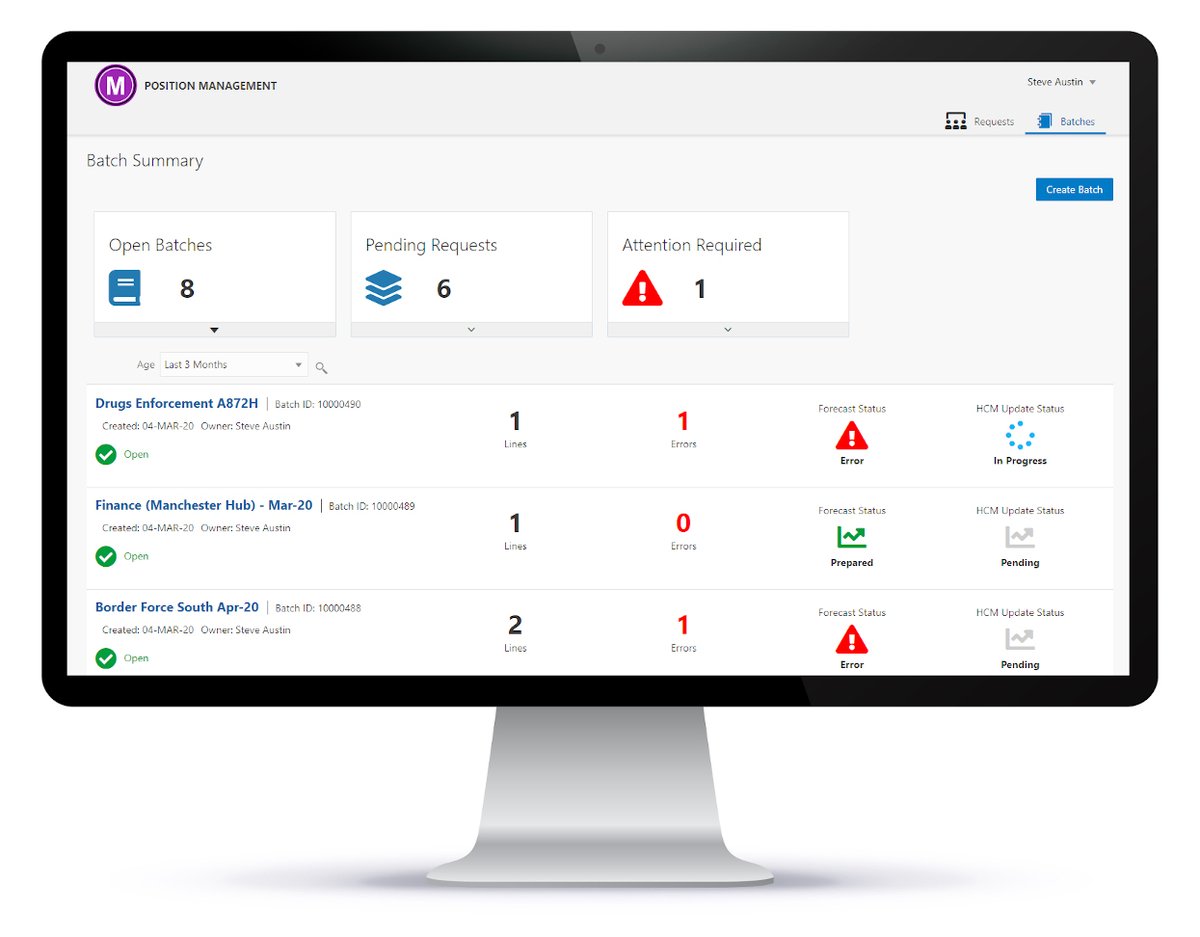Click the search magnifier next to Age

click(321, 367)
